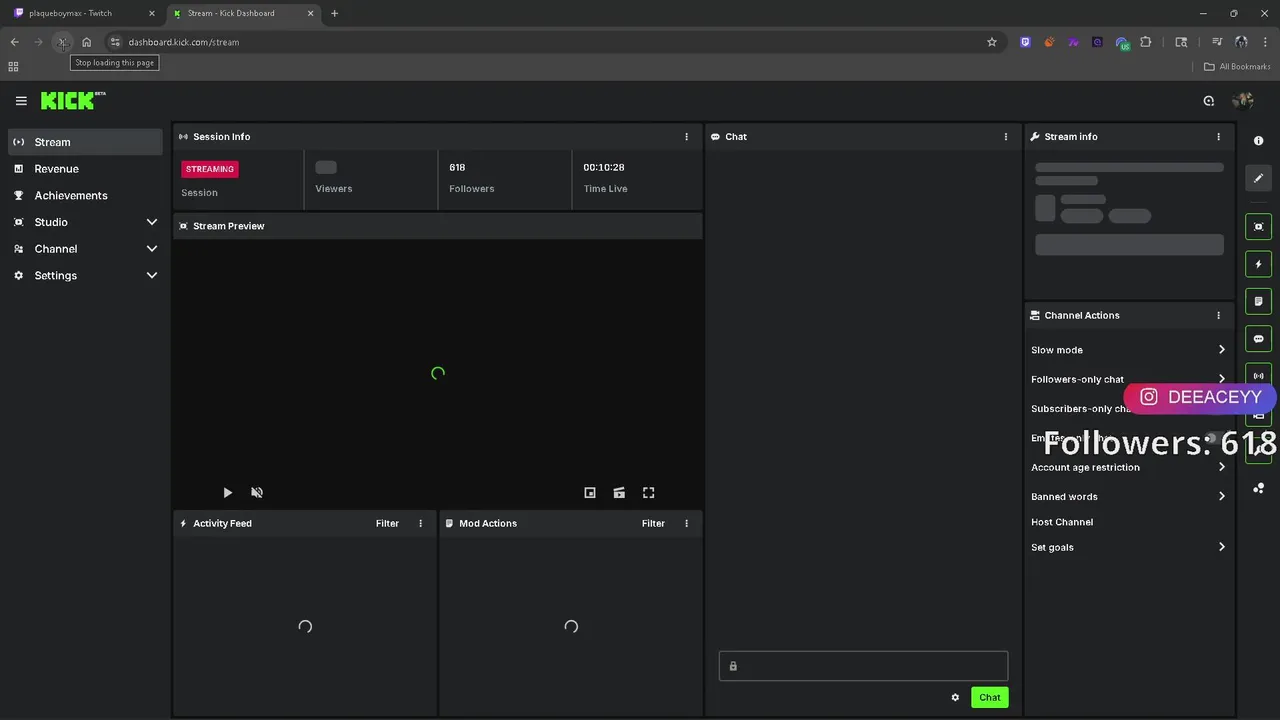
Task: Click the clip icon in the stream preview controls
Action: pos(619,493)
